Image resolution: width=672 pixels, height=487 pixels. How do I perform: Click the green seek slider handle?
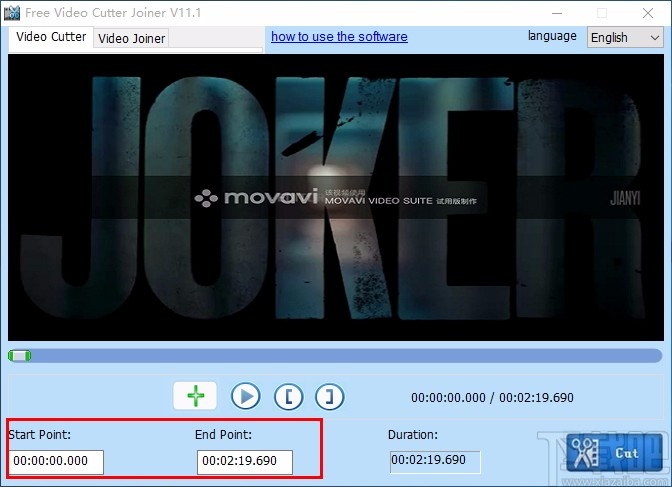[x=19, y=355]
